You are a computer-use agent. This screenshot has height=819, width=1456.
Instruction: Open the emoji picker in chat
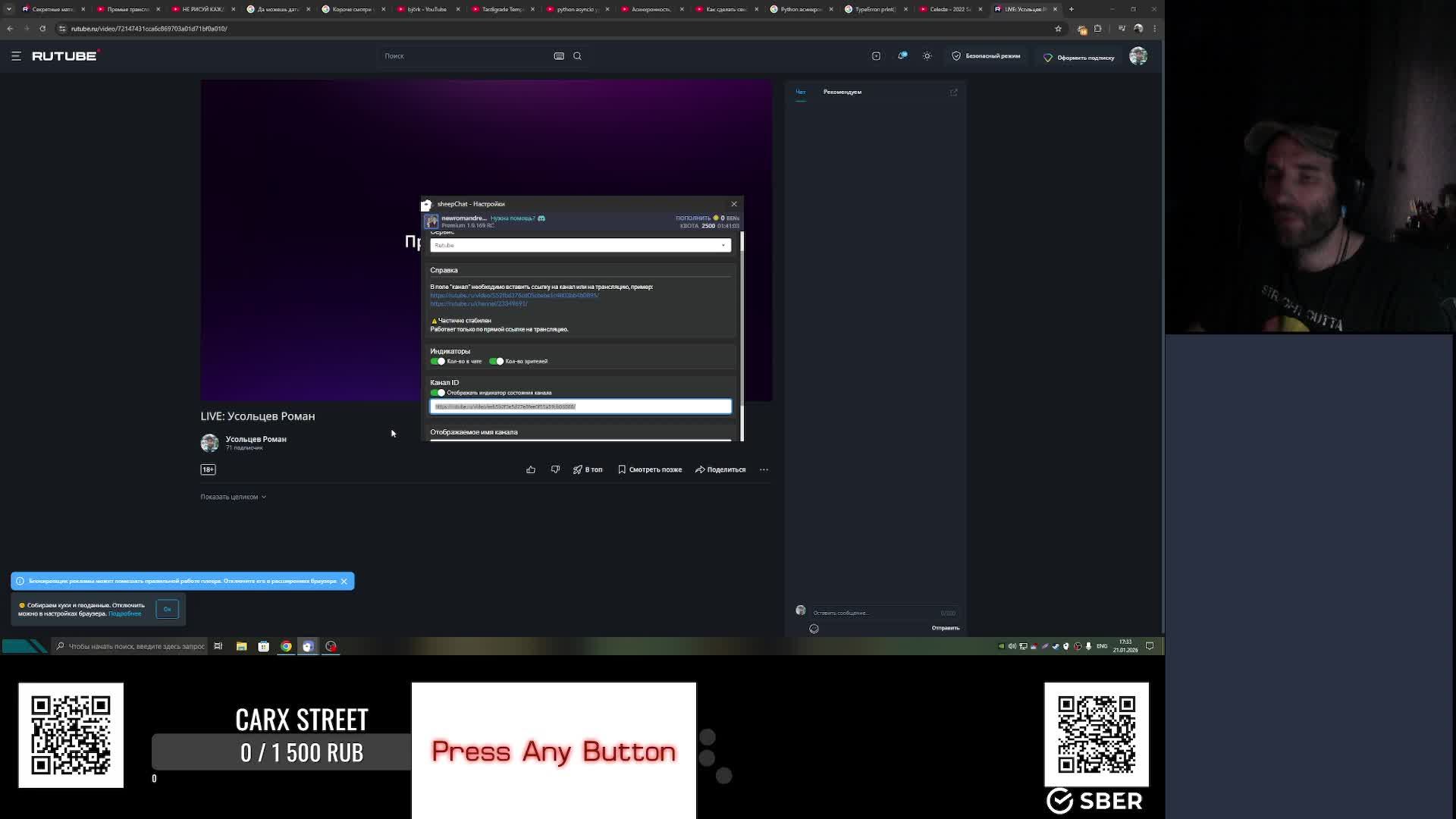(x=814, y=629)
